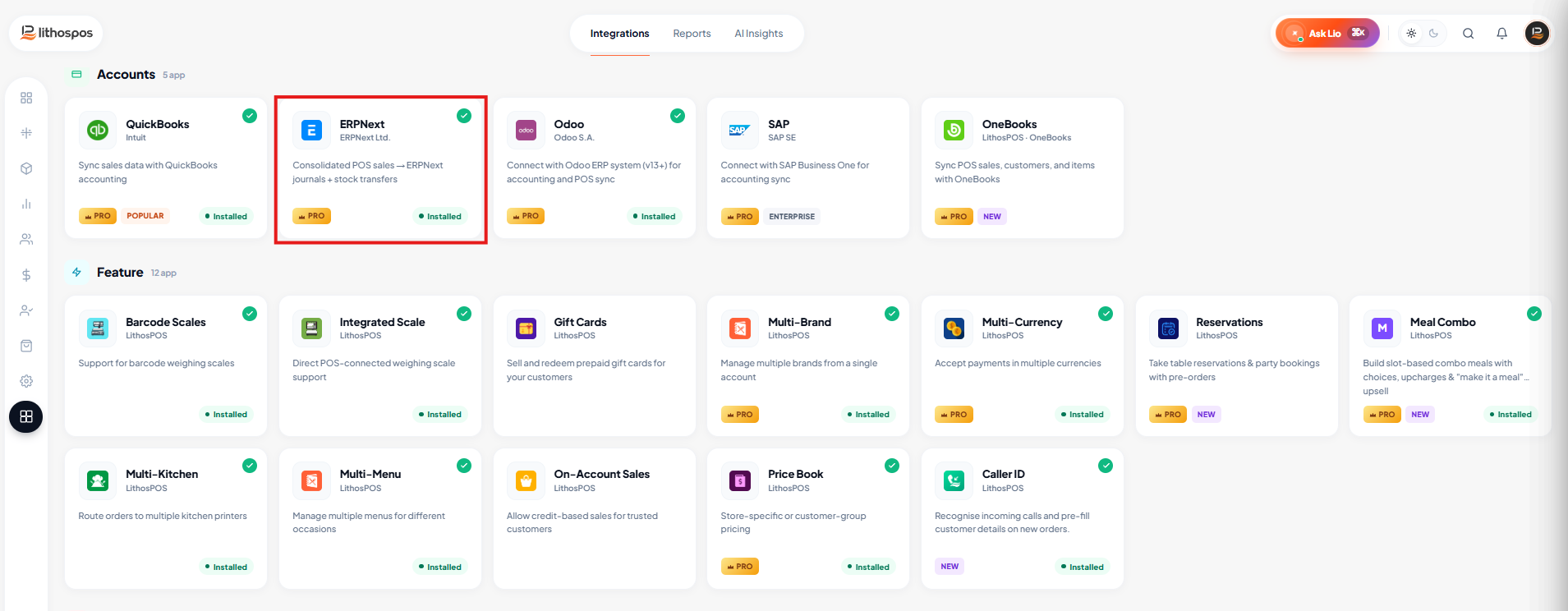Click the NEW badge on Caller ID card
This screenshot has height=611, width=1568.
point(950,567)
